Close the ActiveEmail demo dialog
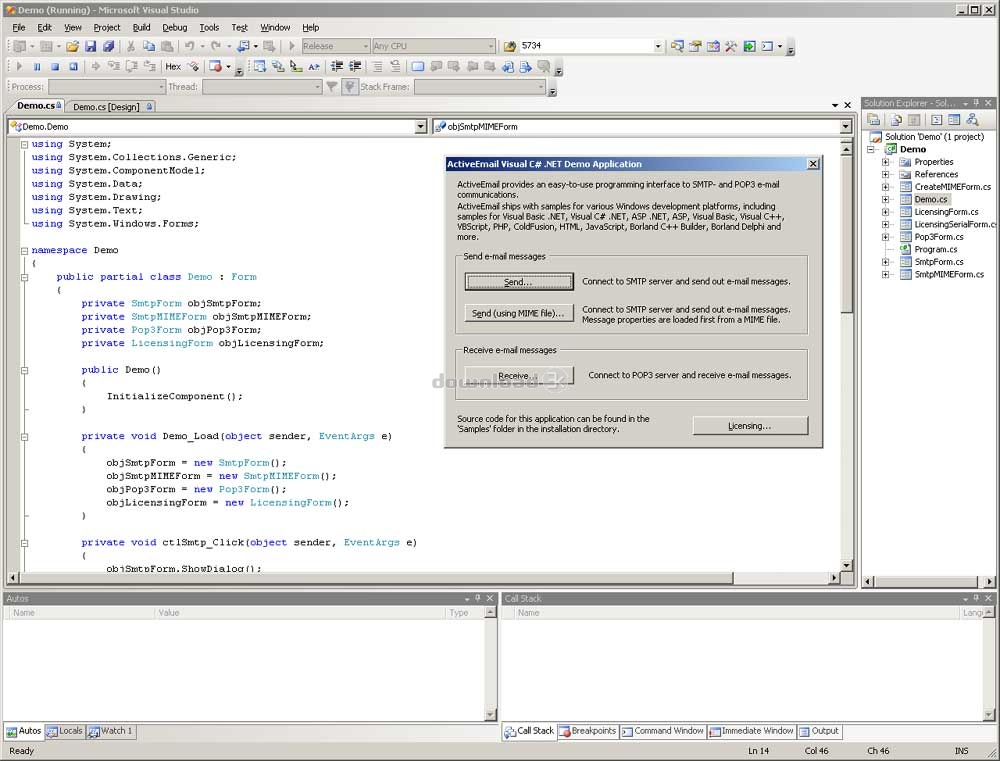1000x761 pixels. 813,164
